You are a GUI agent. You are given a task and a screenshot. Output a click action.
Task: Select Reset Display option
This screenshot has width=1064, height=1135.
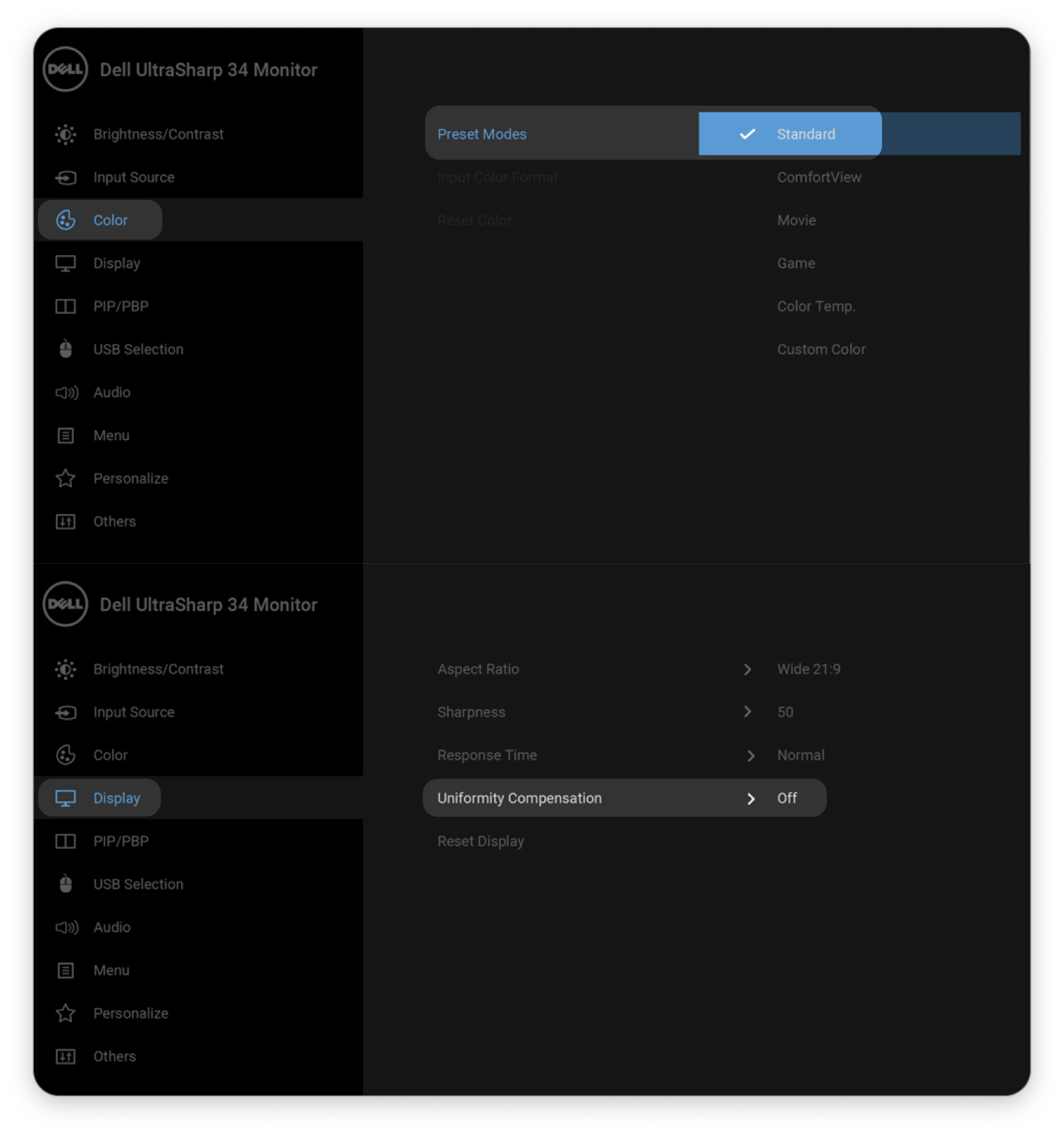click(x=481, y=841)
